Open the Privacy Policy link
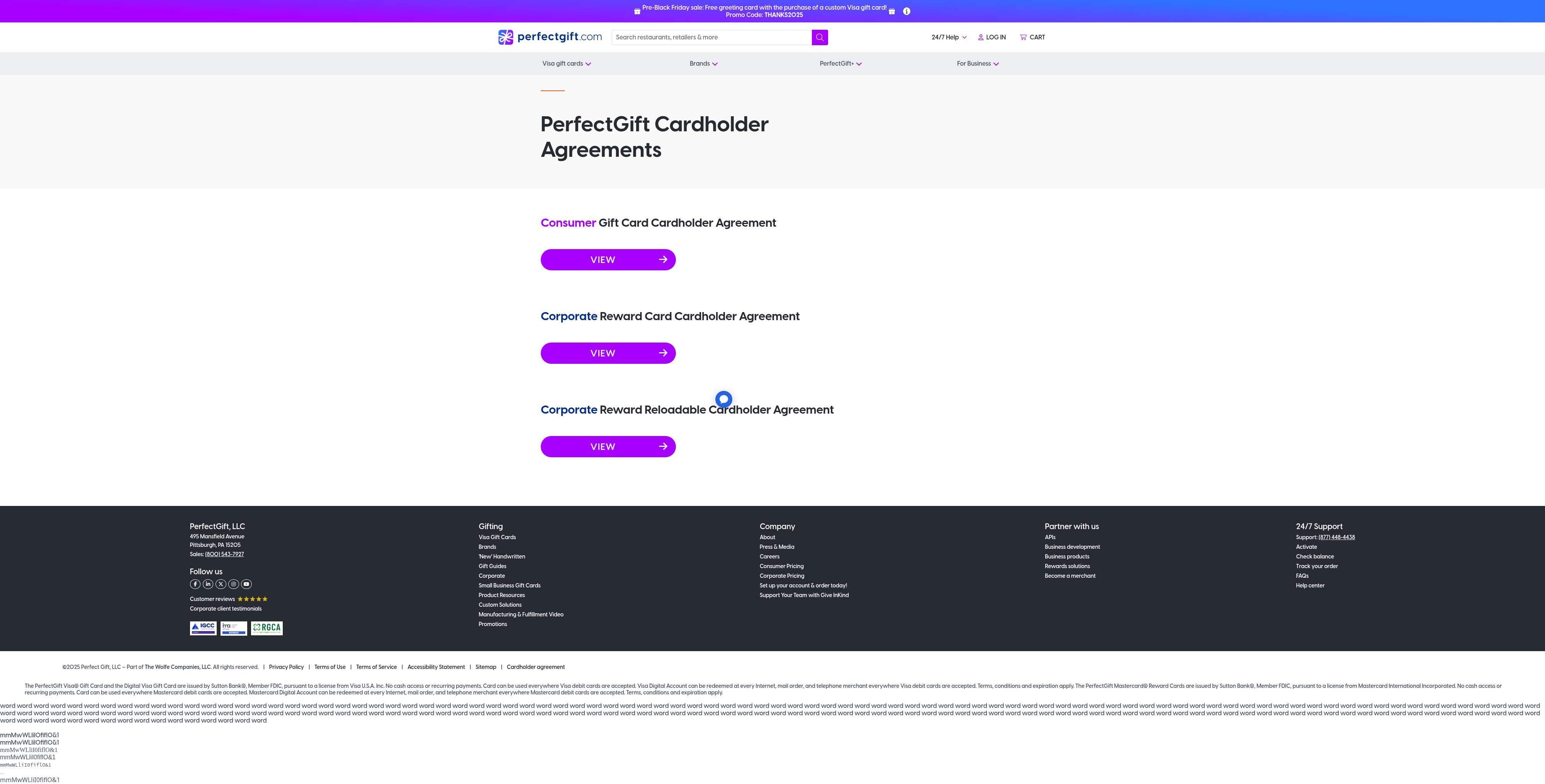Screen dimensions: 1545x784 click(x=286, y=667)
